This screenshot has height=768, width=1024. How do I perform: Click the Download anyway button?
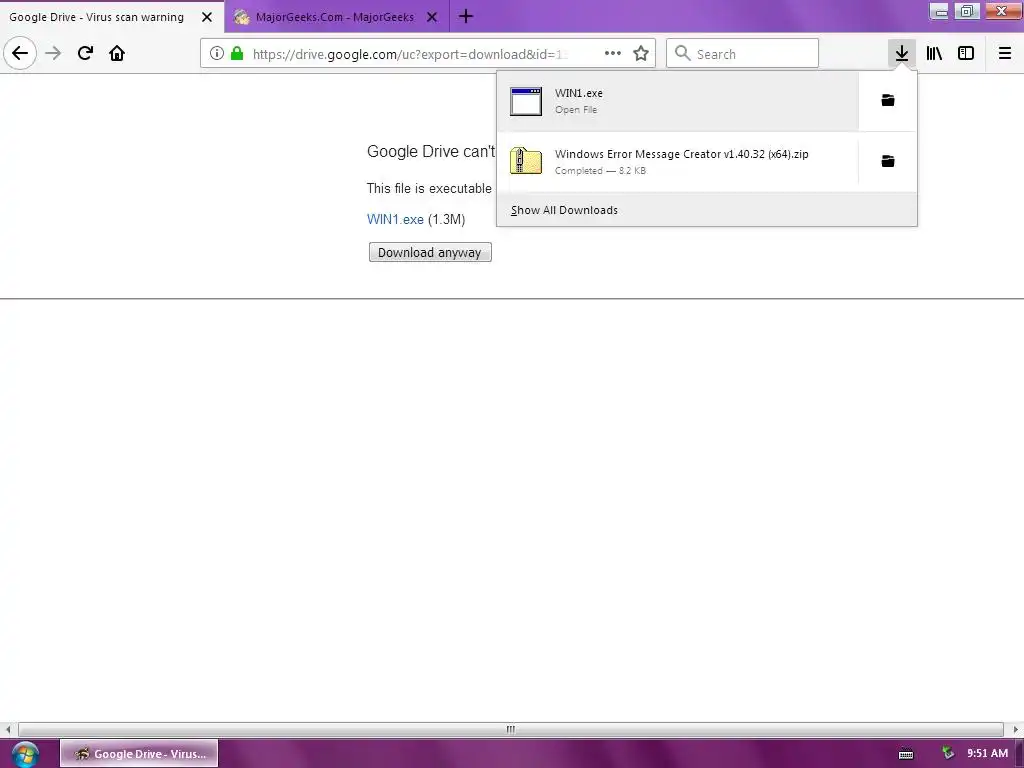click(430, 252)
